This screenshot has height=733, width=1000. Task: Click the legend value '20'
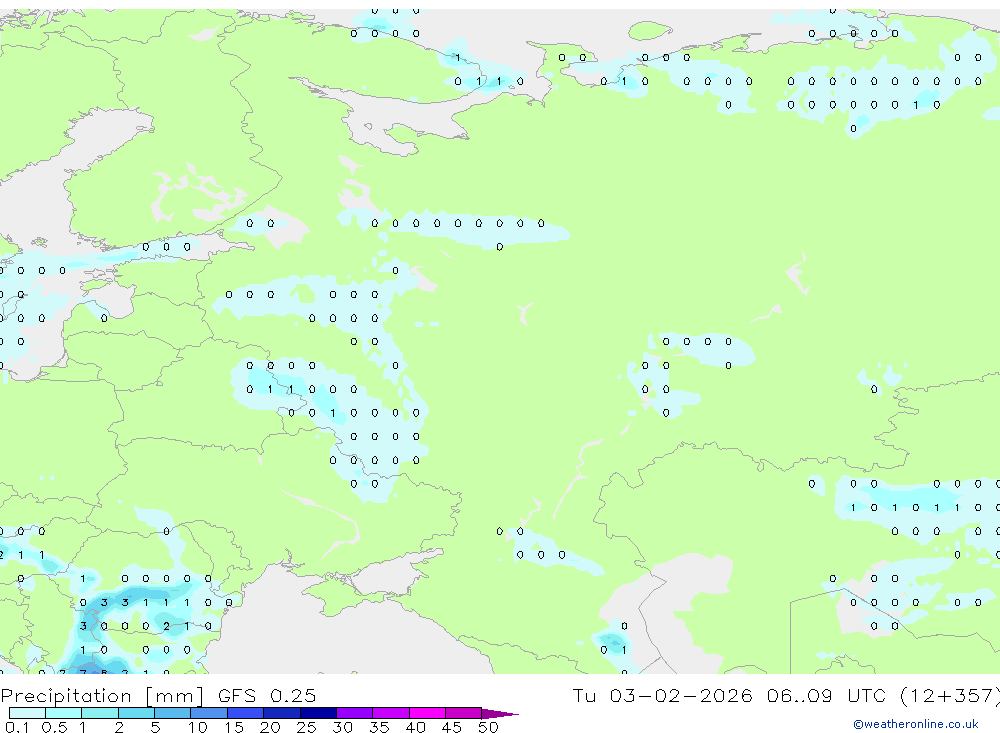click(270, 727)
